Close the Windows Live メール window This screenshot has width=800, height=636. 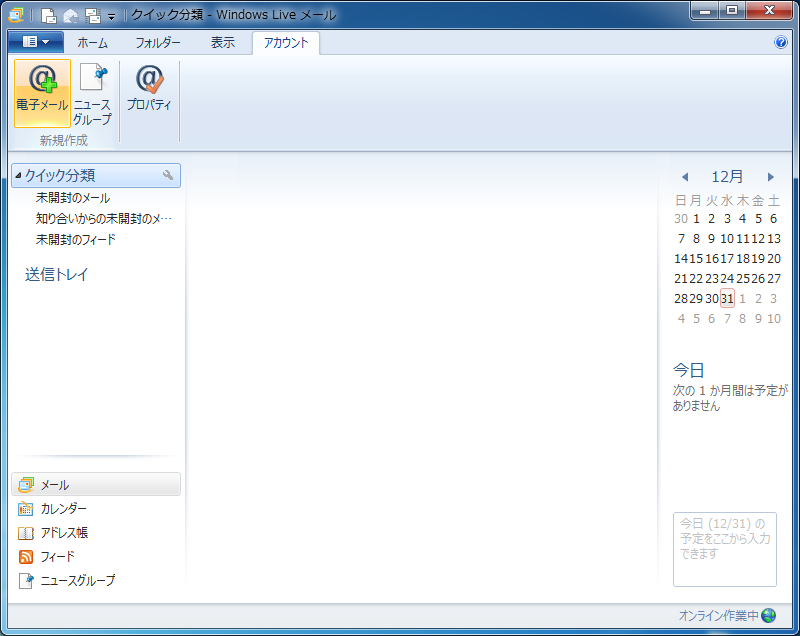[769, 10]
